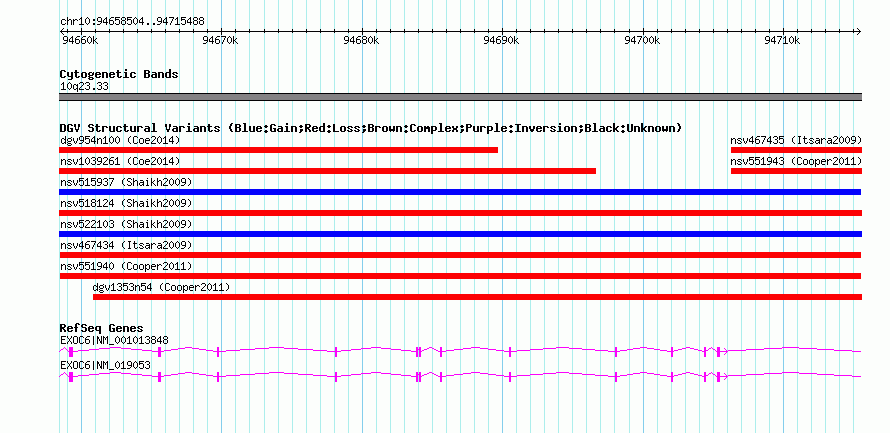Click the dgv954n100 (Coe2014) label

[x=120, y=140]
